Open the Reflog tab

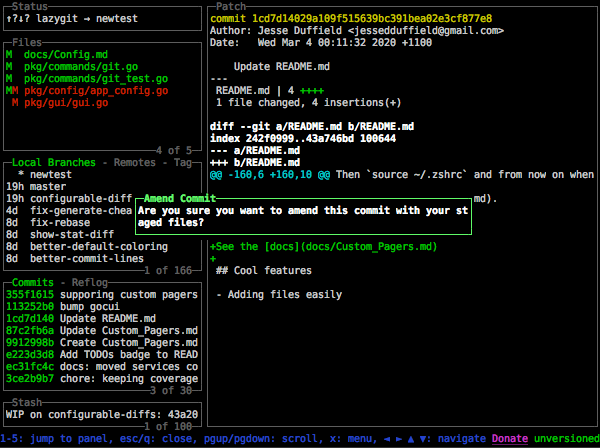click(90, 282)
